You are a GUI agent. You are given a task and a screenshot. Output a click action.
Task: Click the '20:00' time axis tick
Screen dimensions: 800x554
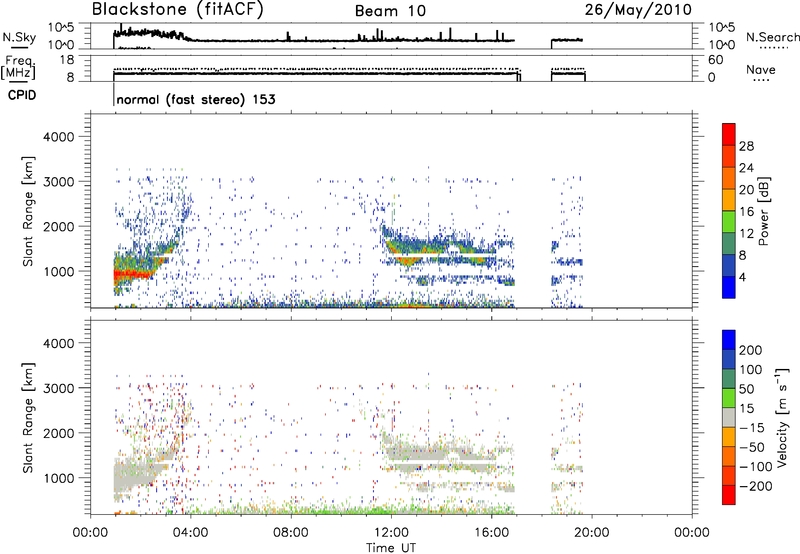(x=591, y=533)
